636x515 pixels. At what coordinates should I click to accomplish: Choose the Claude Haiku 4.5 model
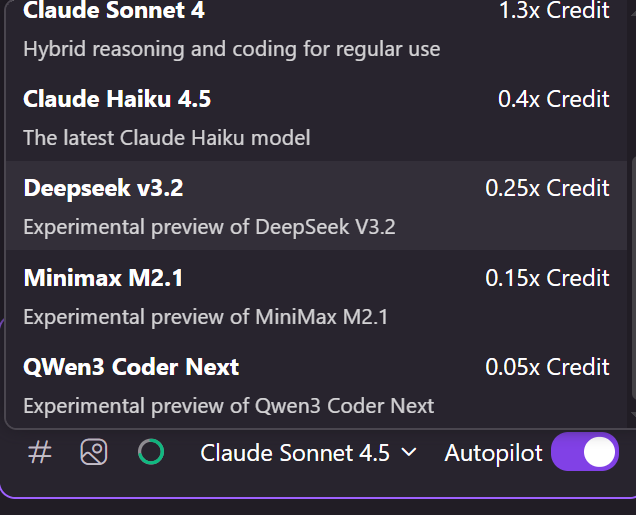[117, 99]
